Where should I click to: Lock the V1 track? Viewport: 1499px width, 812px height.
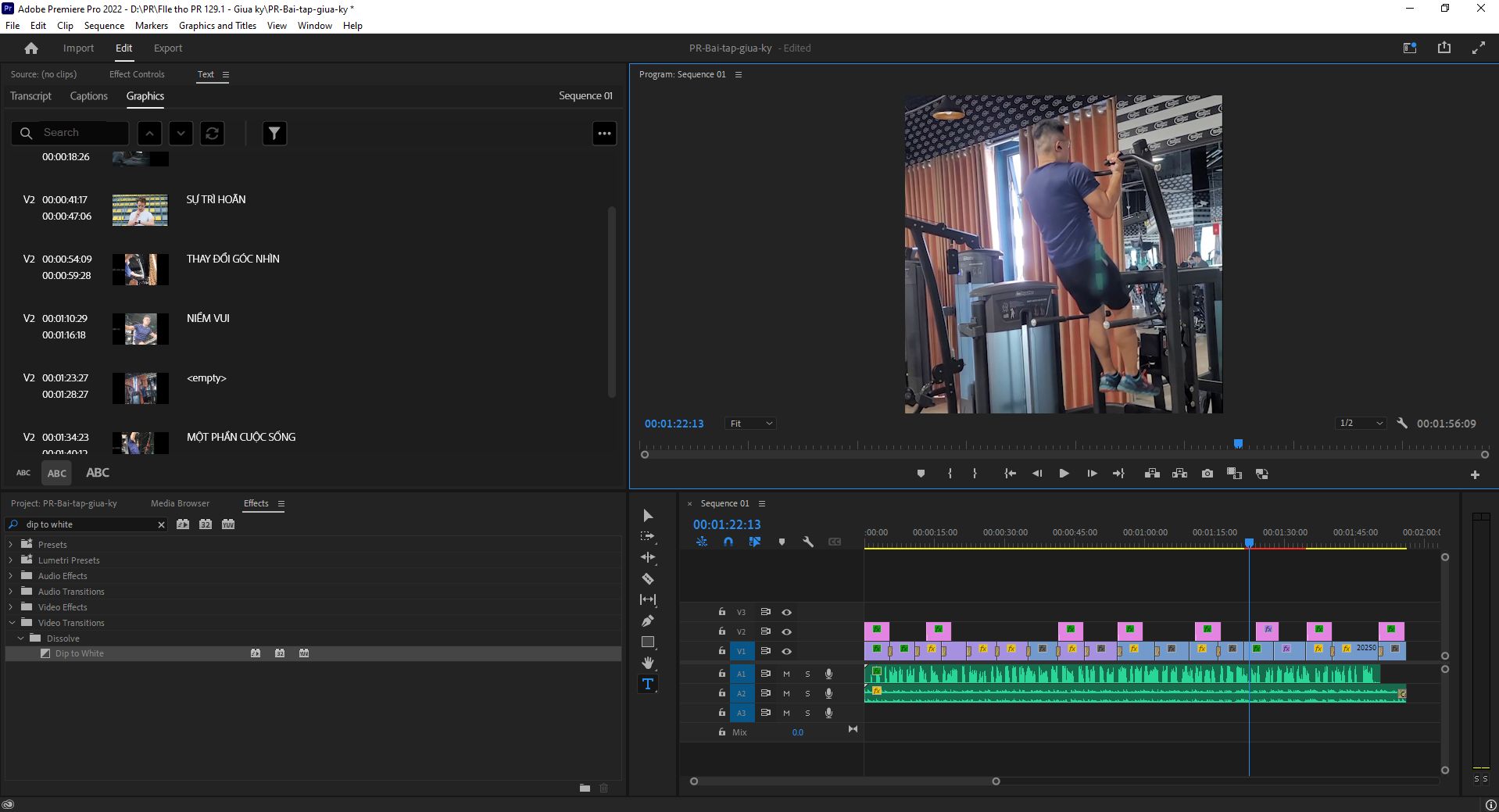point(722,650)
